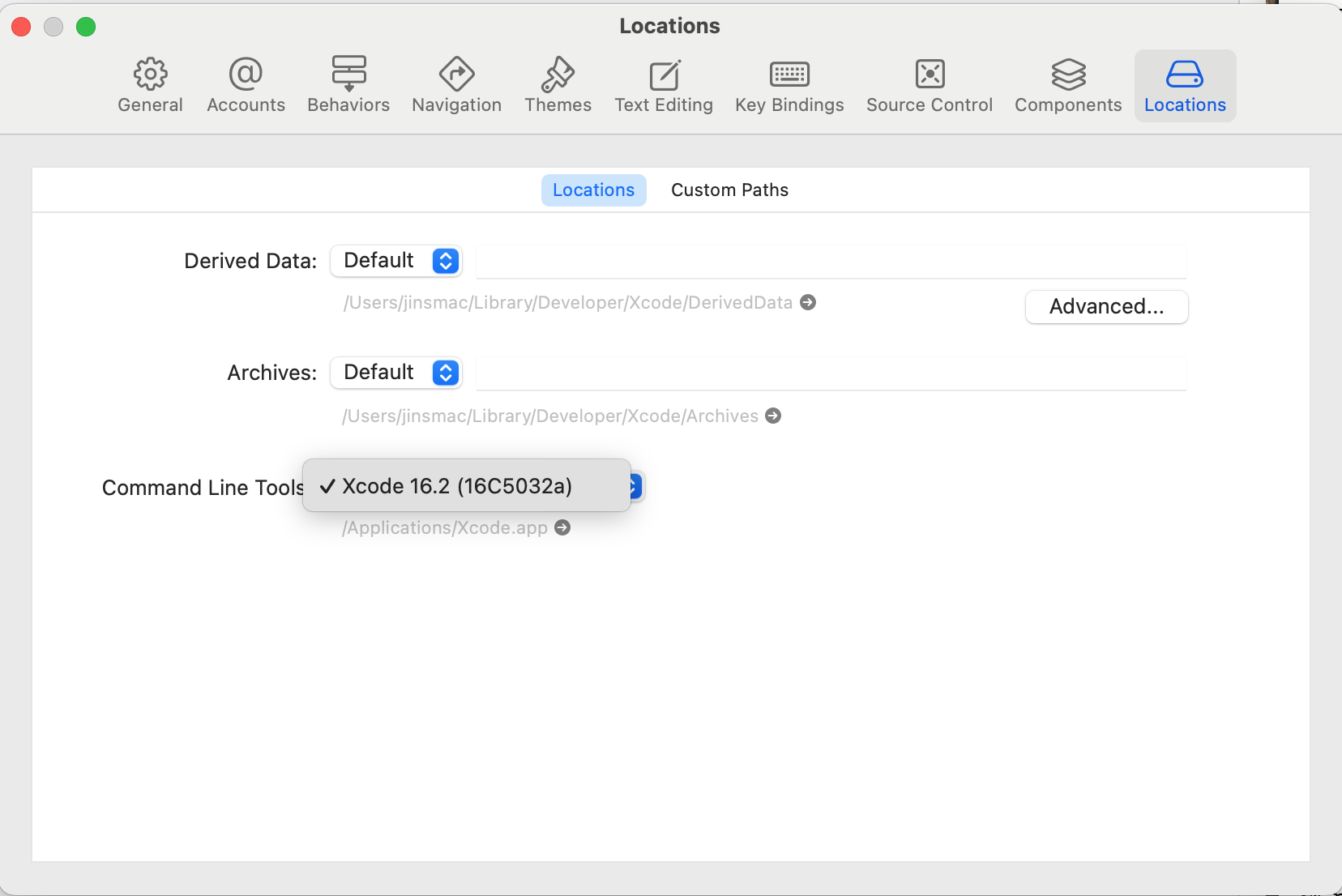Open the Components settings pane
This screenshot has height=896, width=1342.
pyautogui.click(x=1067, y=84)
